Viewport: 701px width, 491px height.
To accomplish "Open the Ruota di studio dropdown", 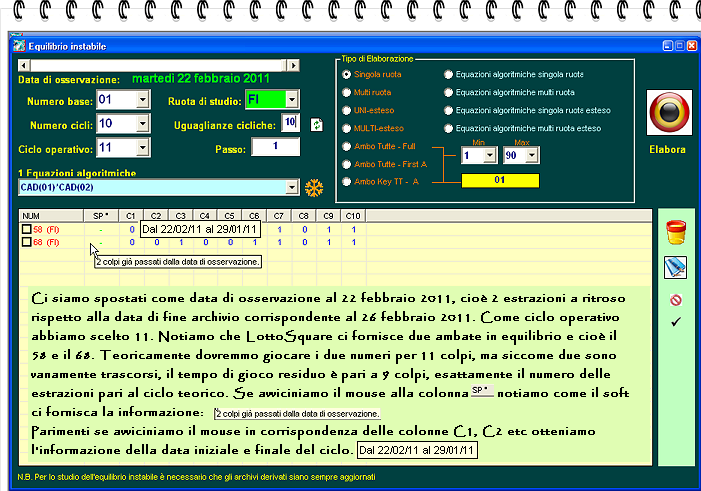I will click(291, 99).
